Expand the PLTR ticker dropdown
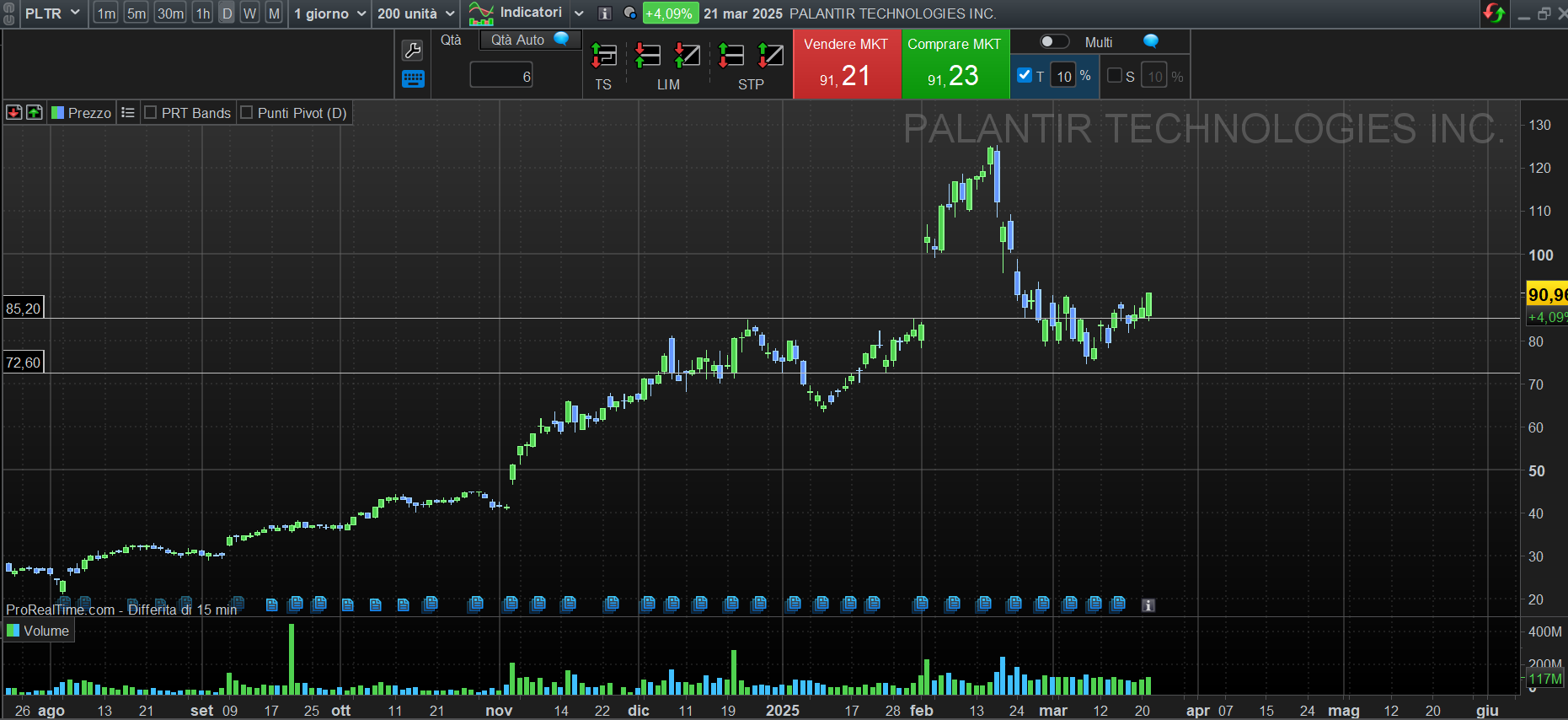 pyautogui.click(x=75, y=13)
